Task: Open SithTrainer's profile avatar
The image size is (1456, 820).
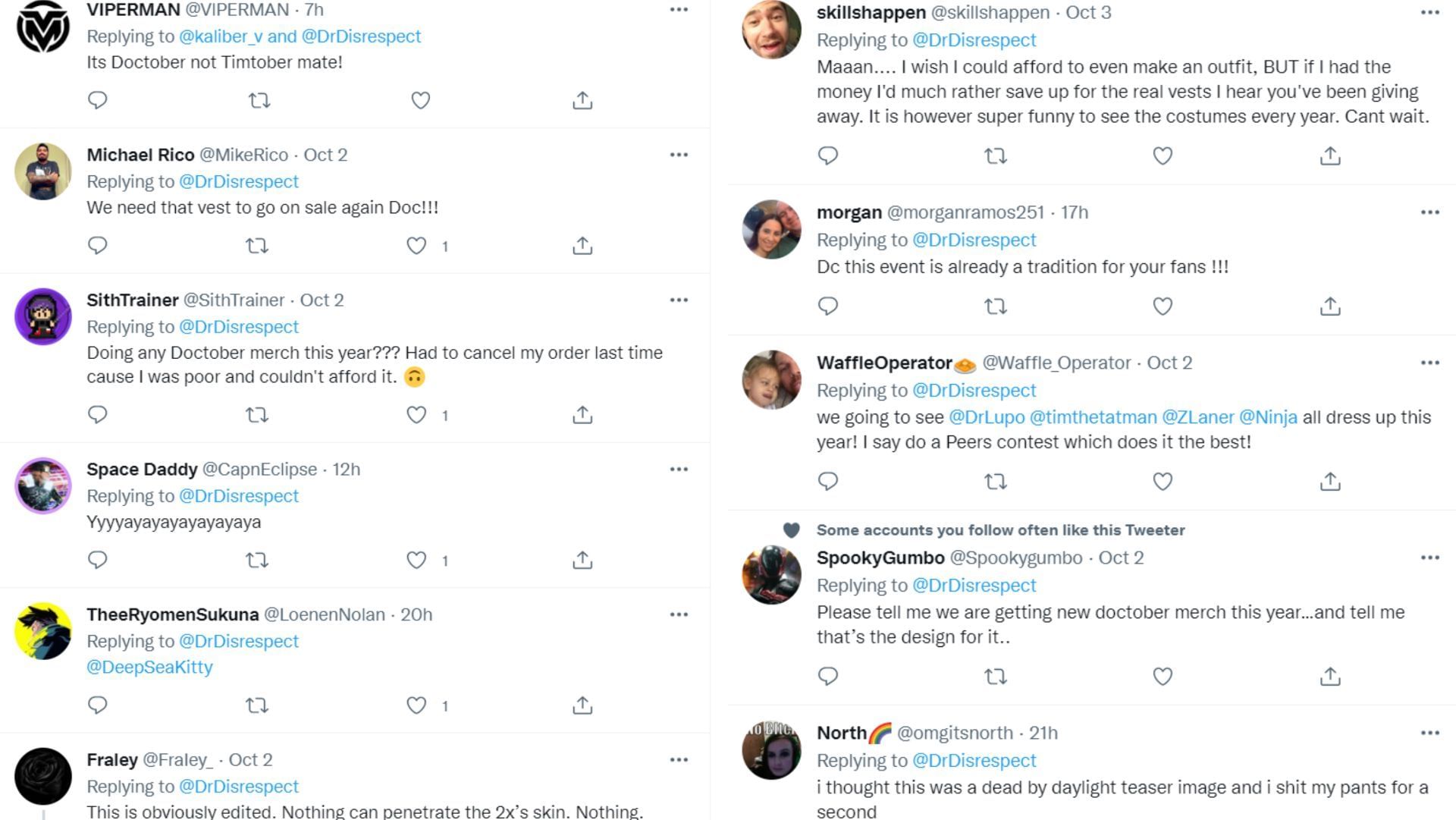Action: coord(43,316)
